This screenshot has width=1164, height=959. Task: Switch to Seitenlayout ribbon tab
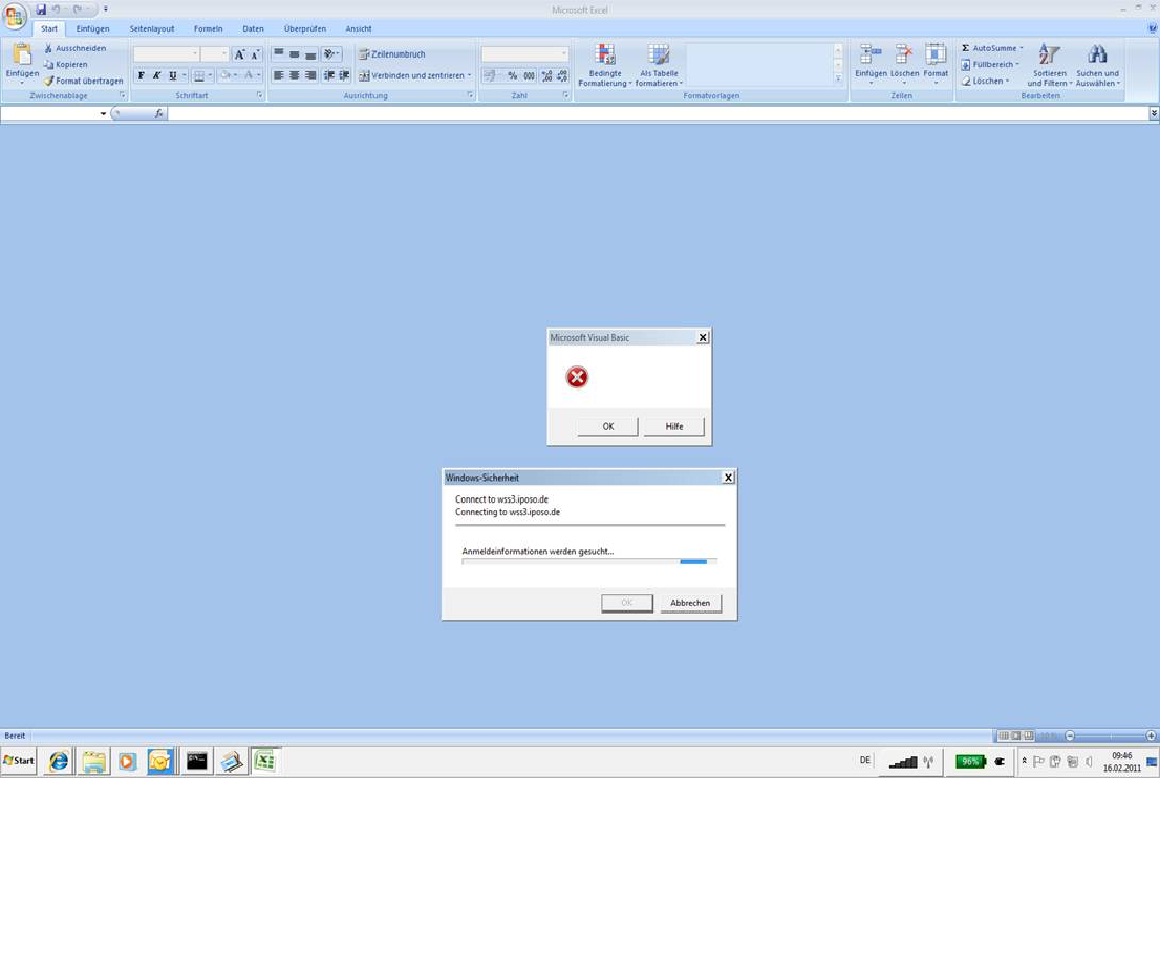pyautogui.click(x=151, y=29)
